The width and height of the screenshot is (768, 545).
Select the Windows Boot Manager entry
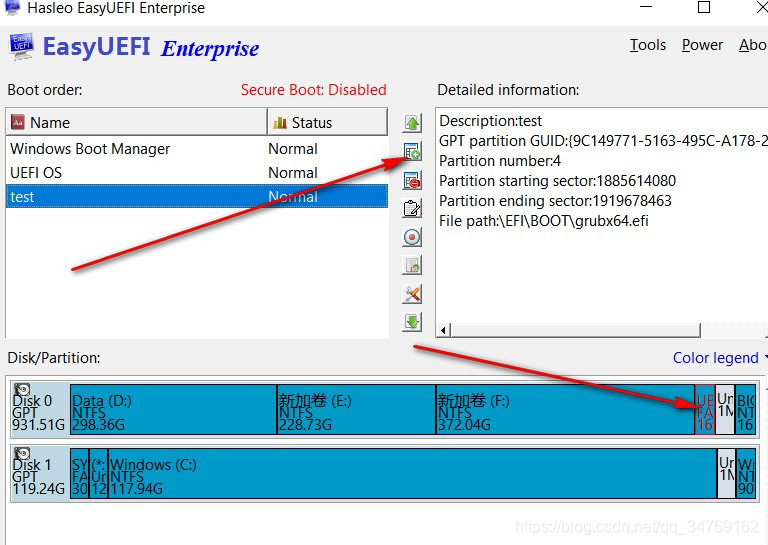click(x=197, y=149)
